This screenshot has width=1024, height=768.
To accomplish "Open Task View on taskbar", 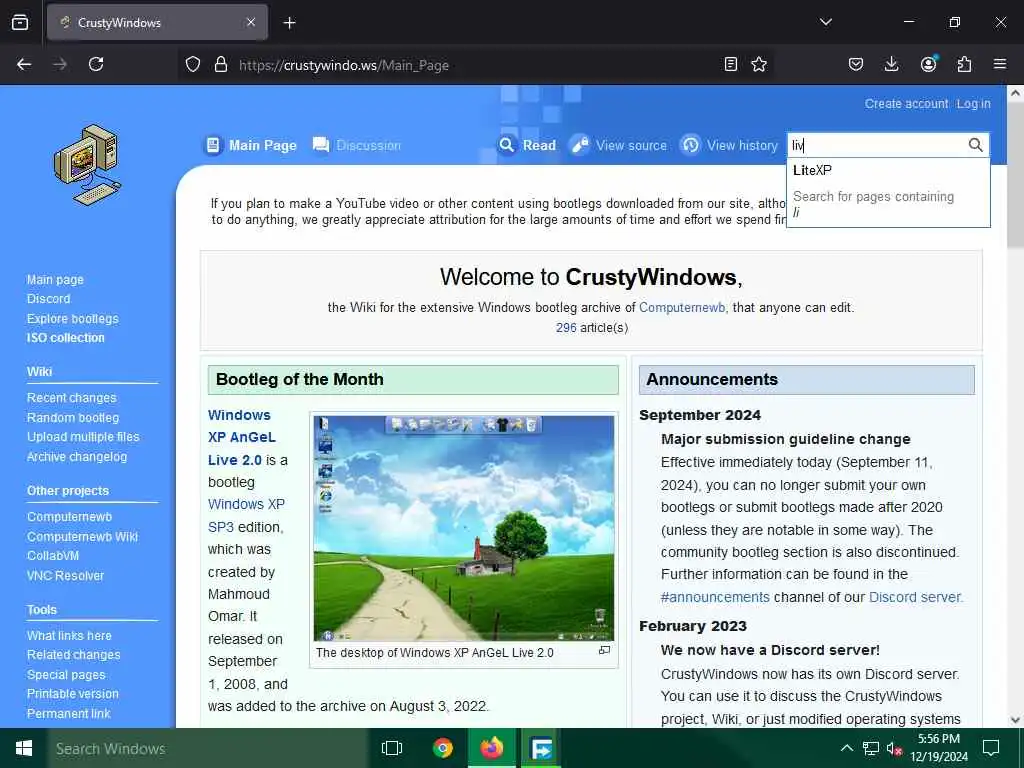I will tap(392, 748).
